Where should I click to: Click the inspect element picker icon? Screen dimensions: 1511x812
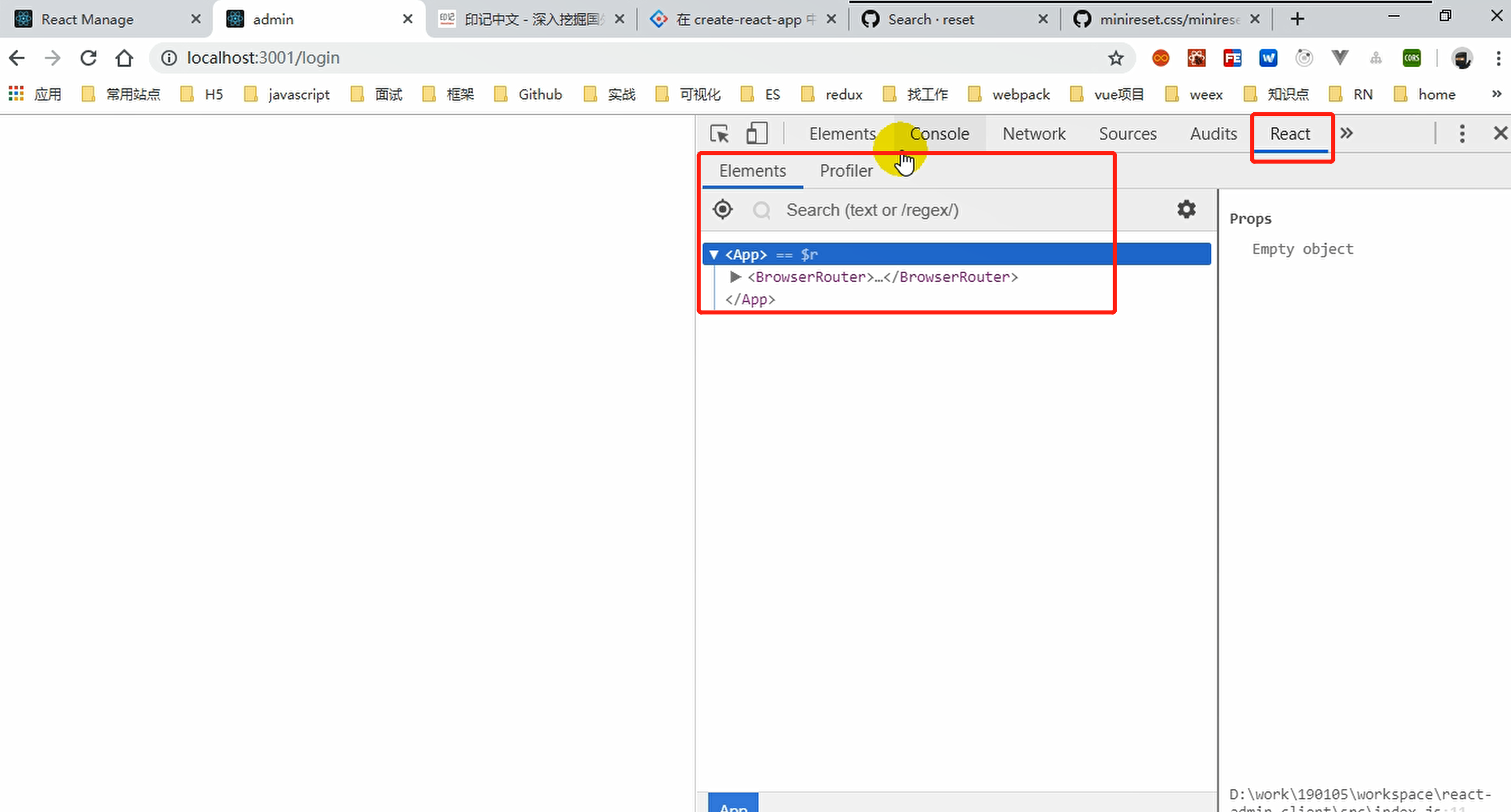[719, 134]
